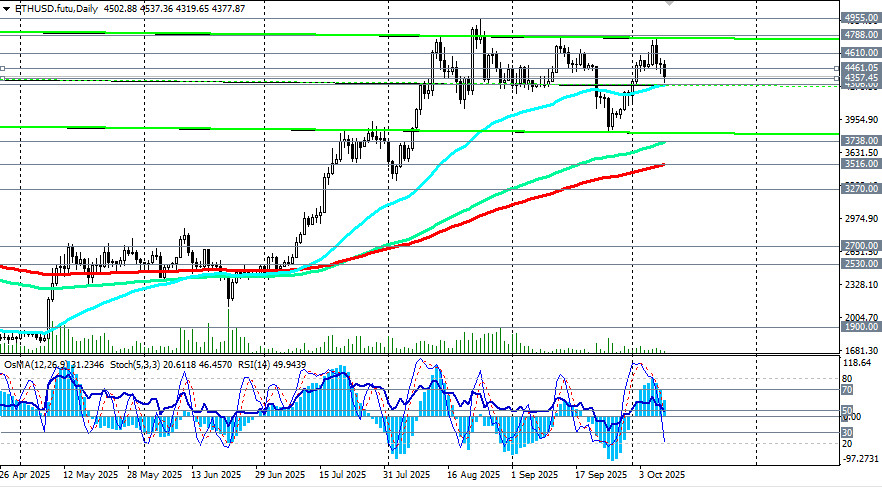
Task: Click the 4610.00 price level label
Action: click(x=860, y=52)
